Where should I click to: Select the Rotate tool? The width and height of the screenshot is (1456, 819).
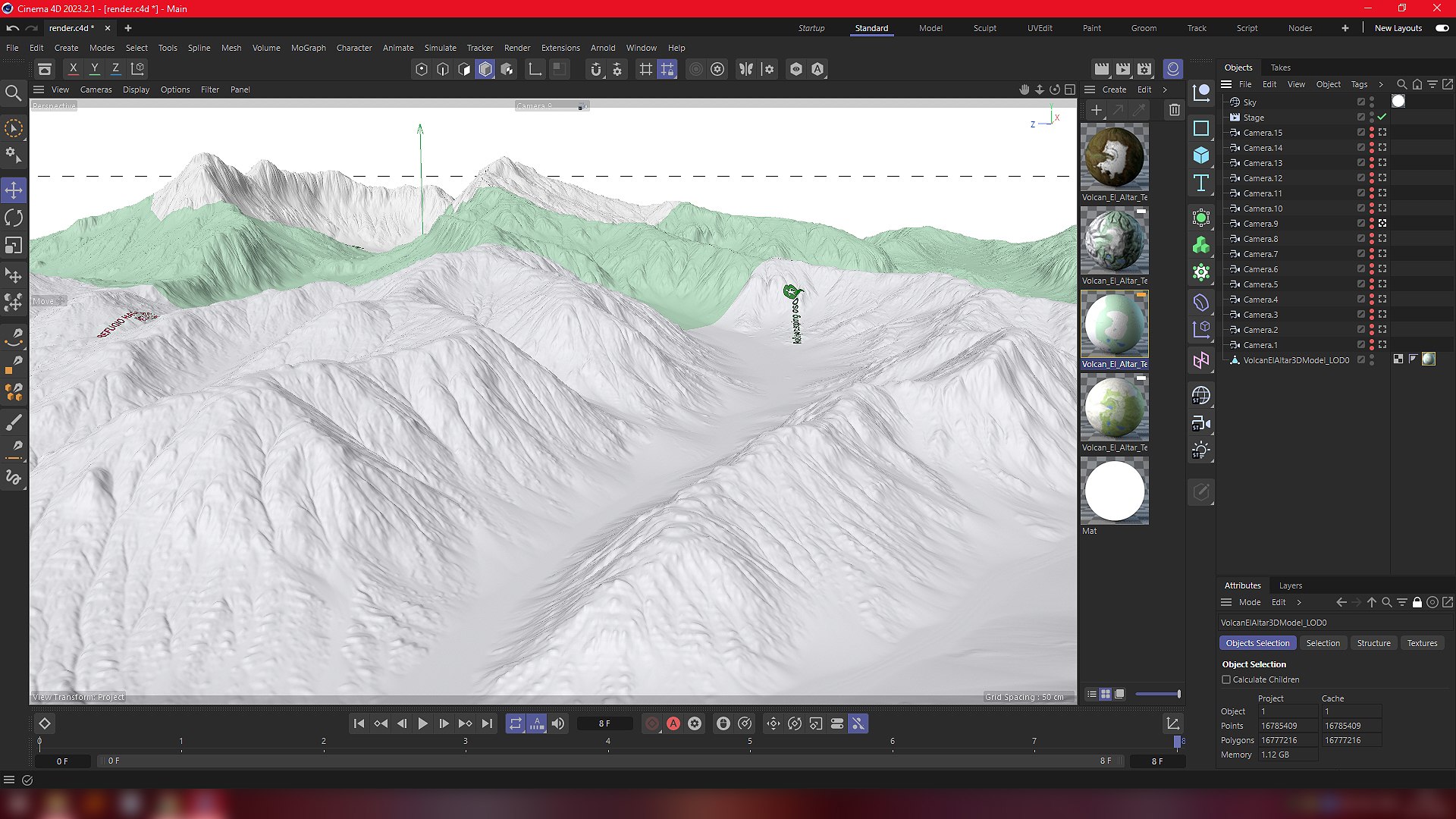point(14,218)
